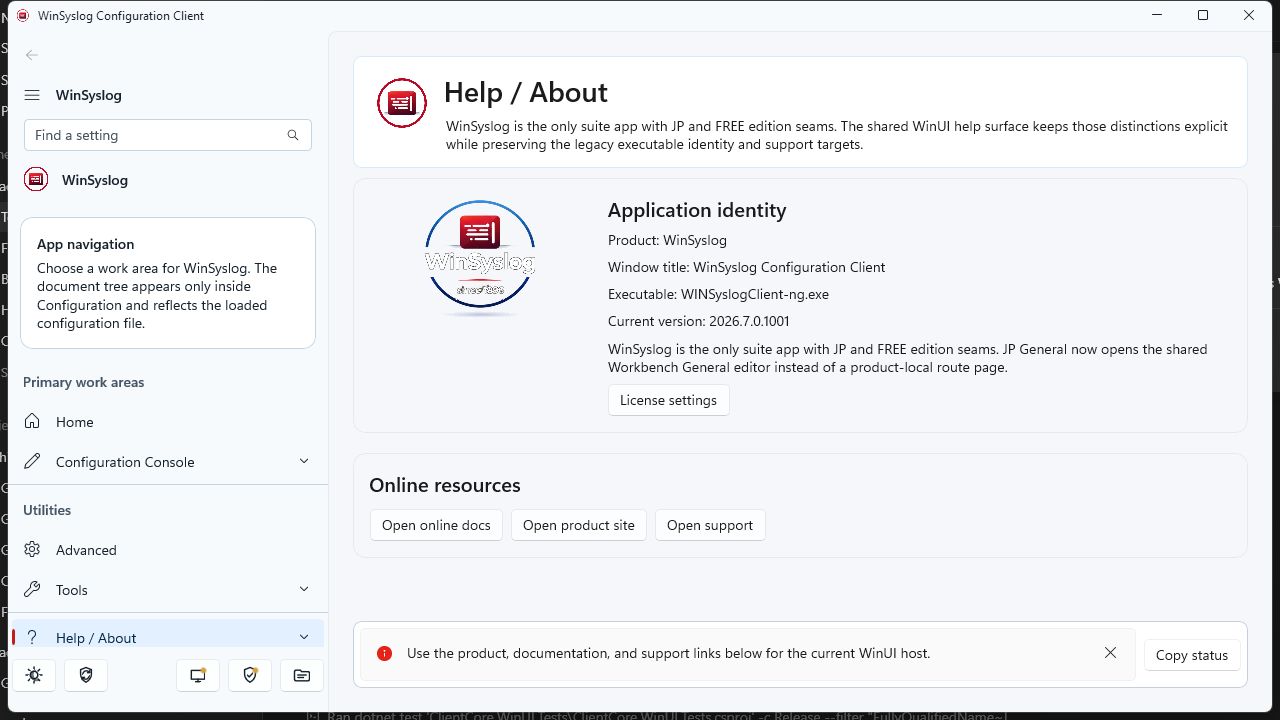Click Window title: WinSyslog Configuration Client line
Image resolution: width=1280 pixels, height=720 pixels.
coord(746,267)
